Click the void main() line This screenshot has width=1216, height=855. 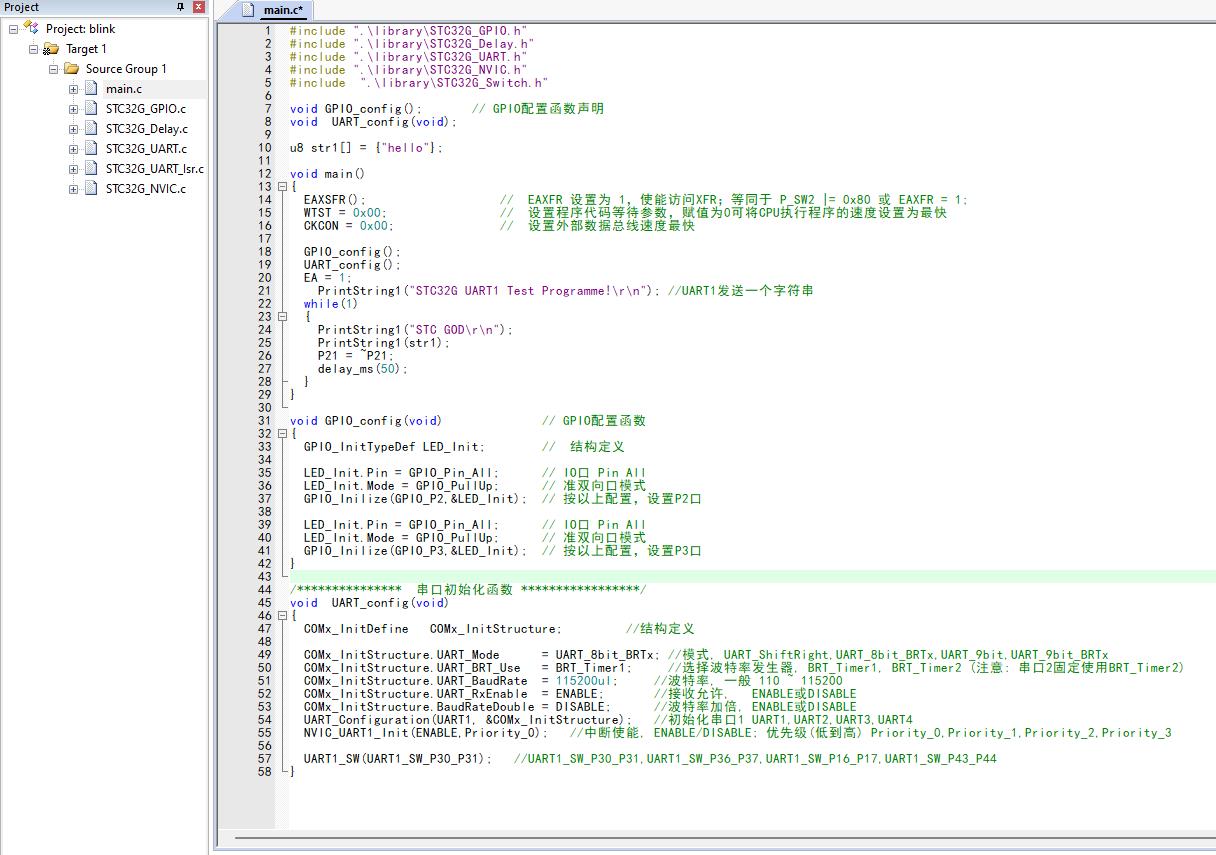pos(328,174)
